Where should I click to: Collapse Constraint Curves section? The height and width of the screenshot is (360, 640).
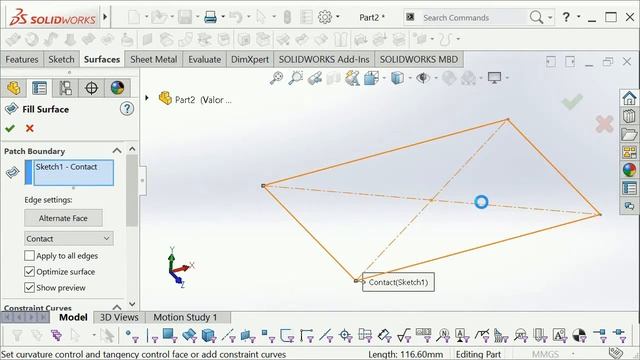(x=117, y=307)
